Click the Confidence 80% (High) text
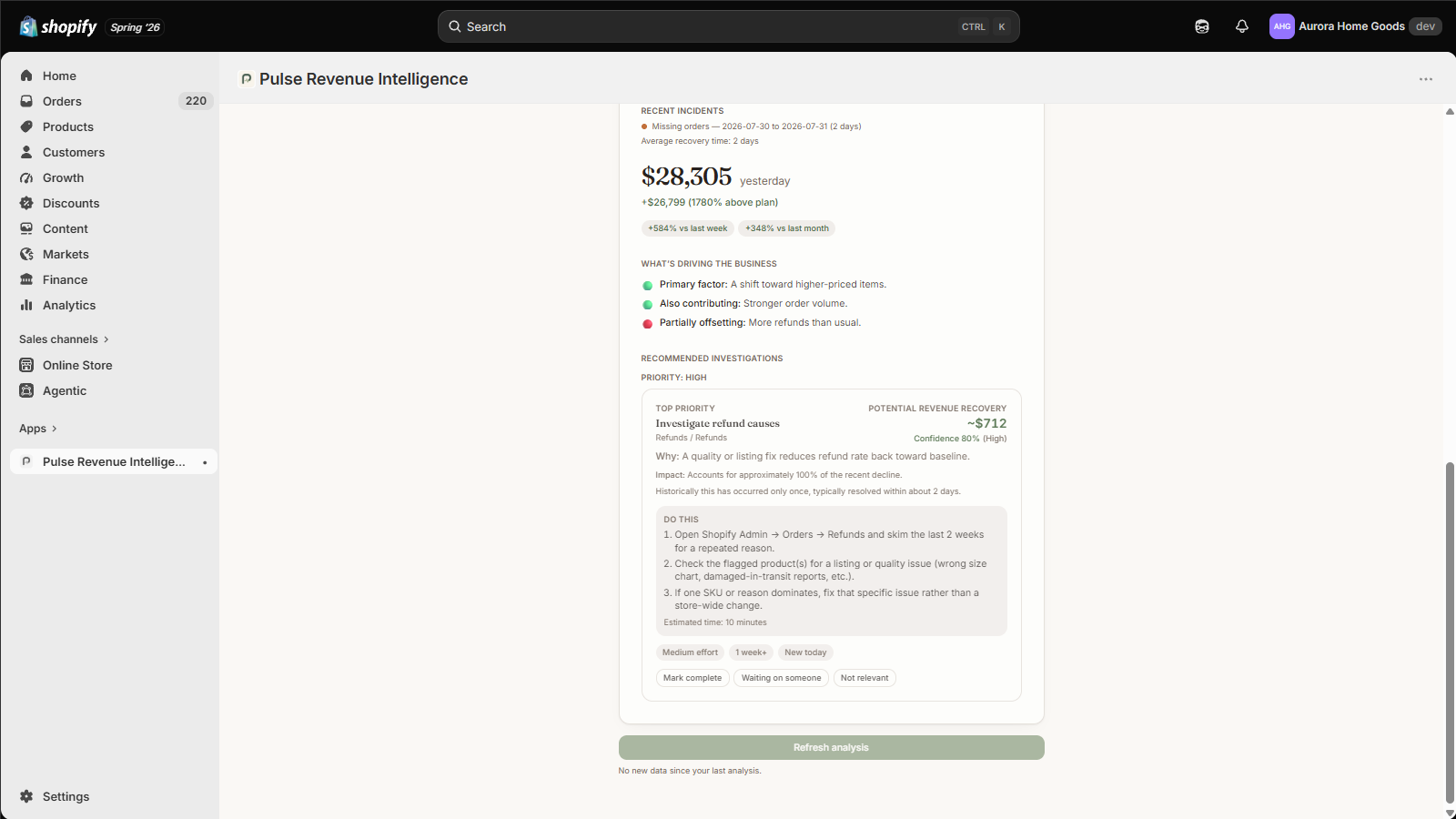Image resolution: width=1456 pixels, height=819 pixels. pyautogui.click(x=960, y=439)
